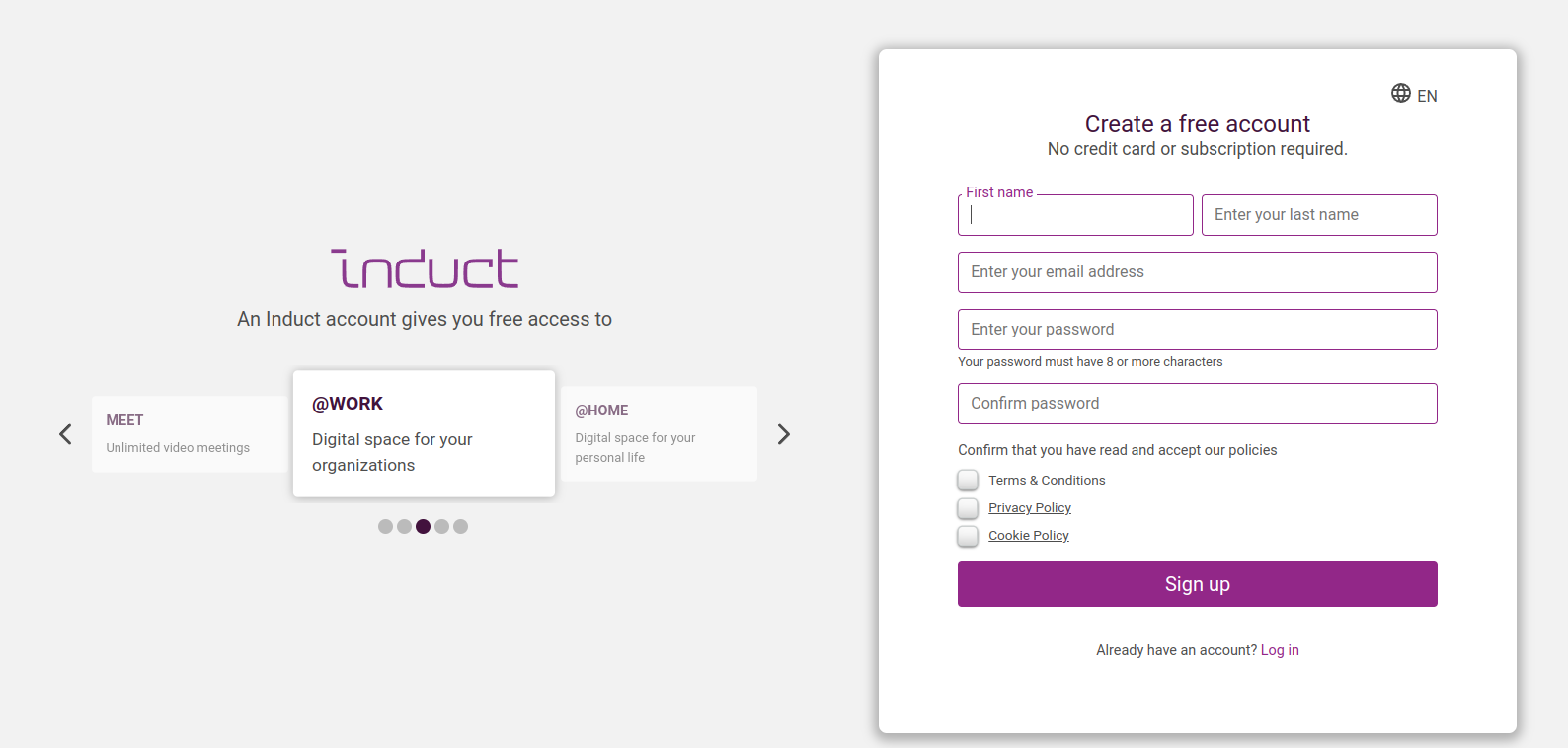This screenshot has height=748, width=1568.
Task: Go to previous carousel slide arrow
Action: (65, 434)
